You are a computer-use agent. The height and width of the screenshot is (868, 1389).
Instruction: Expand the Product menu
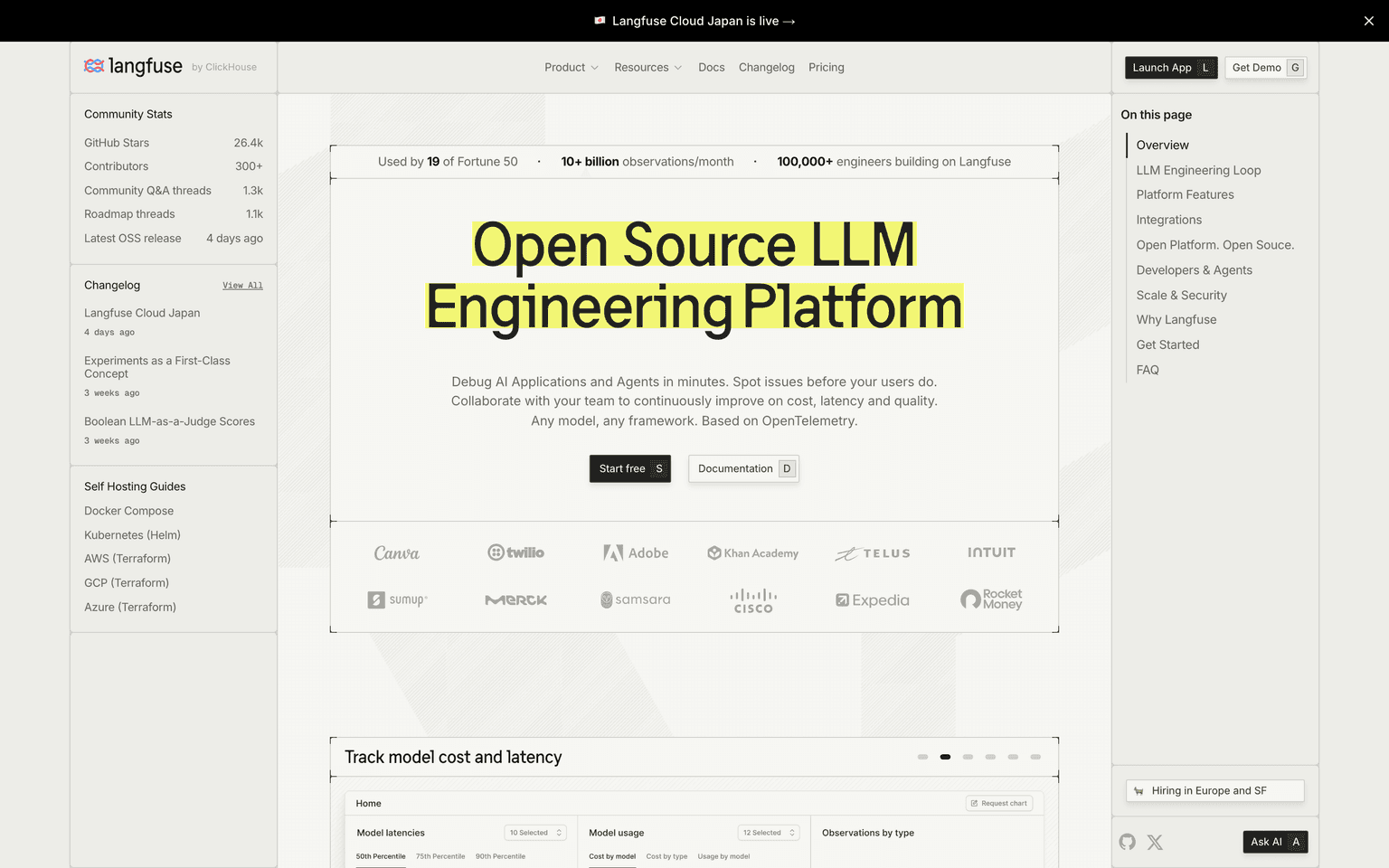(x=572, y=67)
